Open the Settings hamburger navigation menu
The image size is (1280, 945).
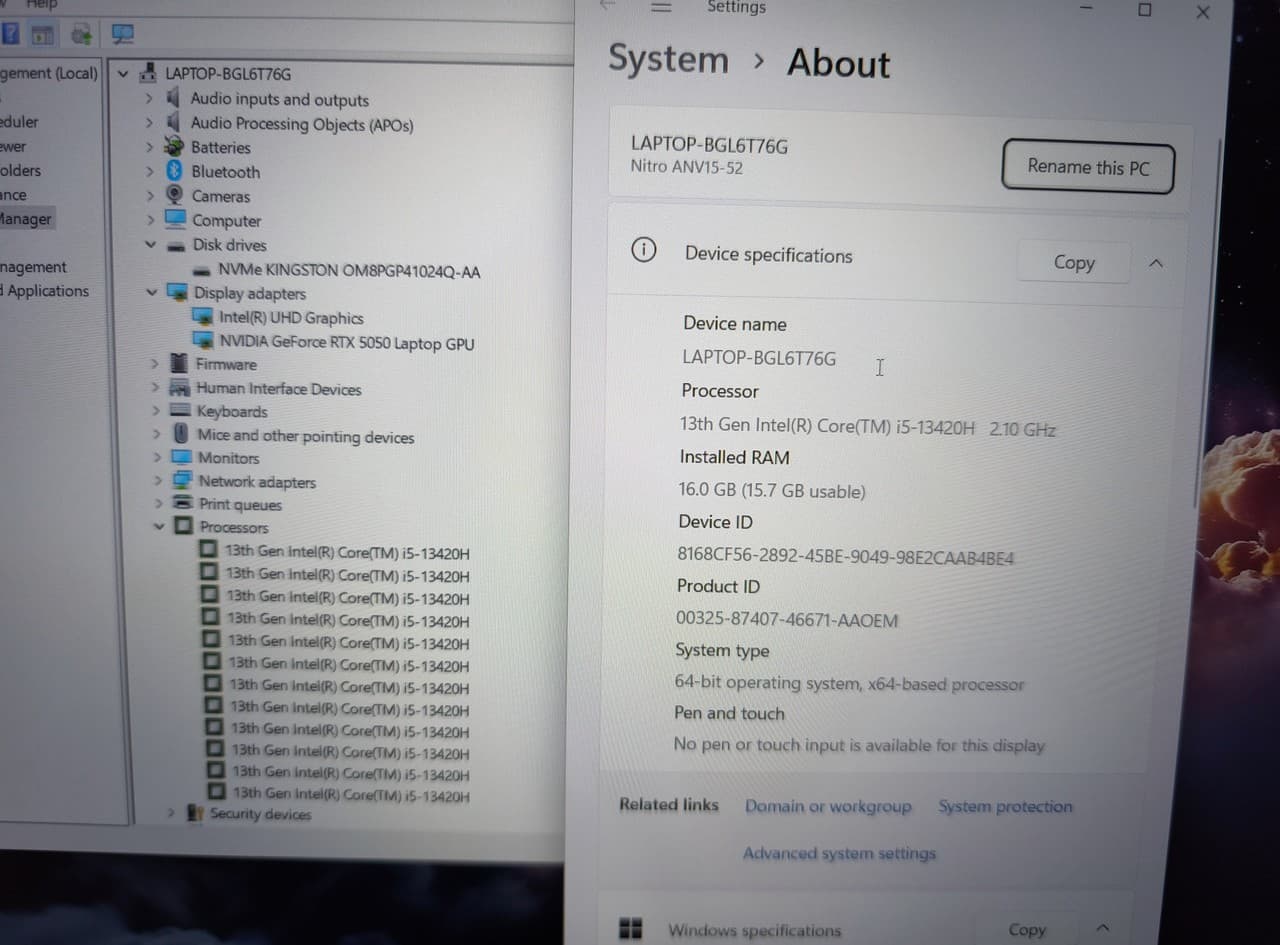point(661,7)
